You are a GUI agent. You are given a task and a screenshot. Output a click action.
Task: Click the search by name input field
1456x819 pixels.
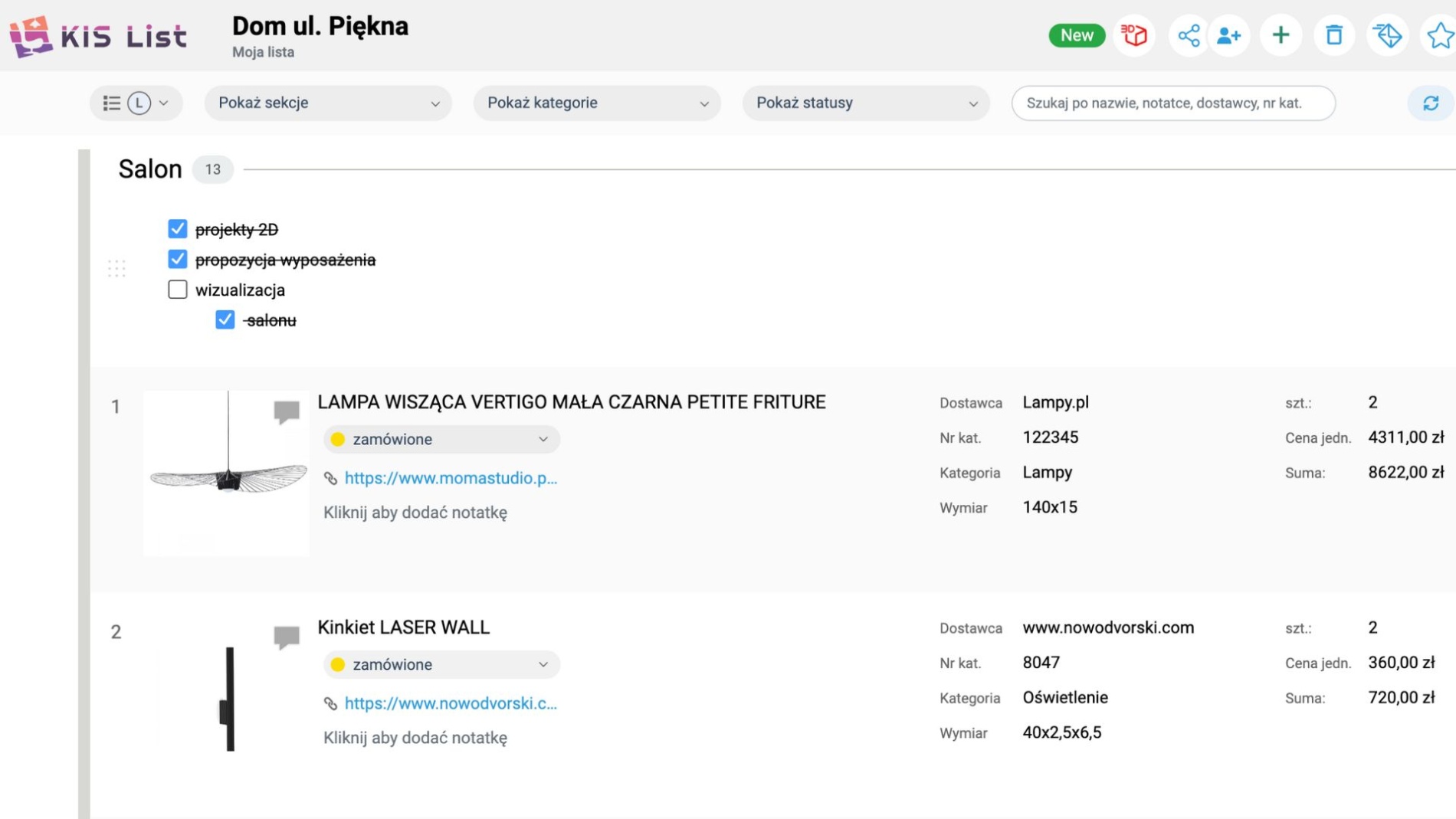click(x=1172, y=103)
